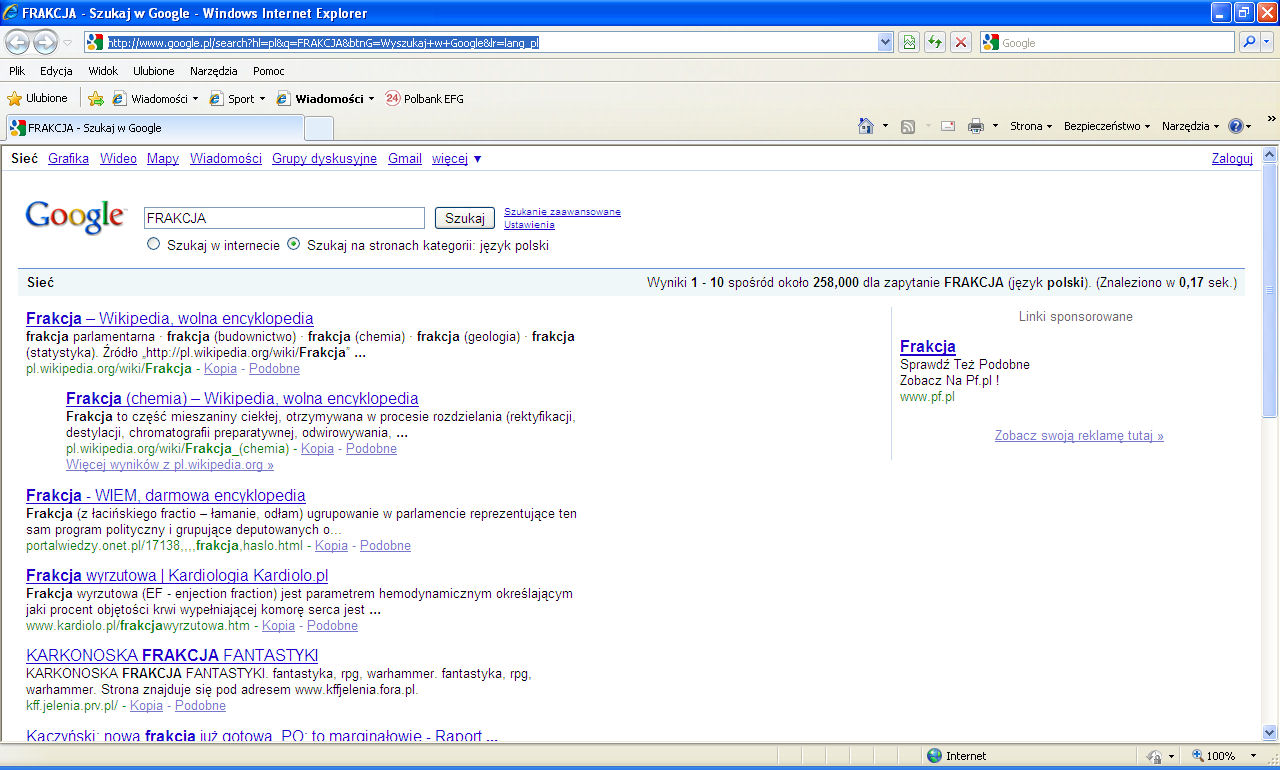Select the Szukaj w internecie radio button

(153, 244)
